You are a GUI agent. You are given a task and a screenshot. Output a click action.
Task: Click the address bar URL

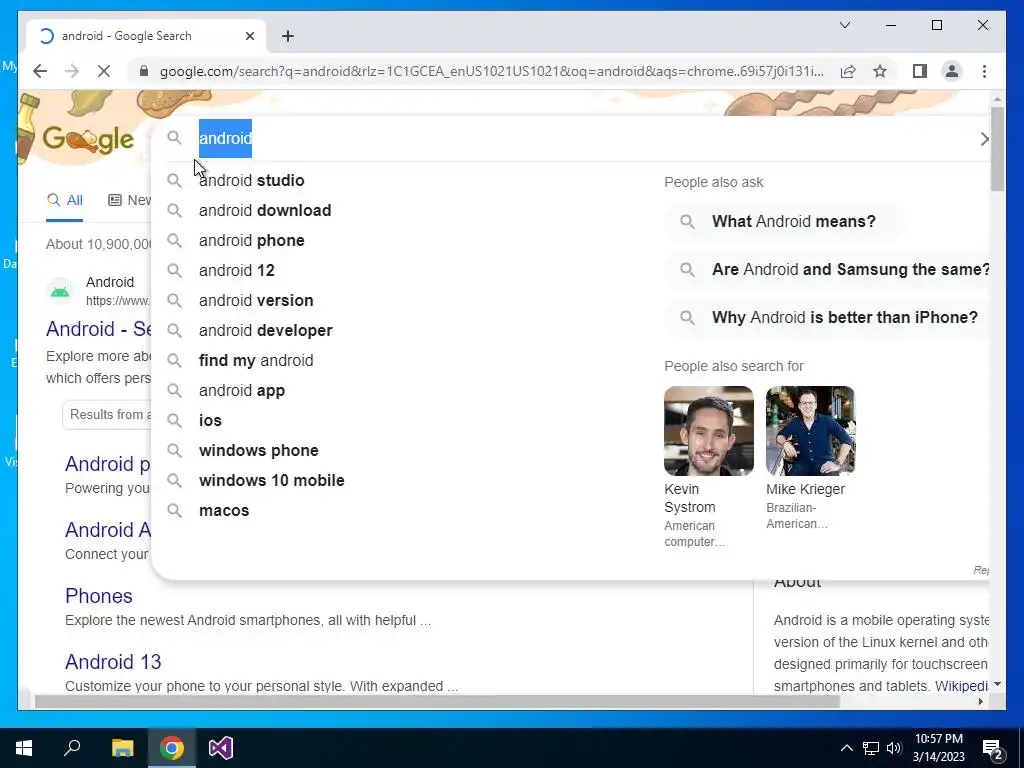tap(491, 71)
